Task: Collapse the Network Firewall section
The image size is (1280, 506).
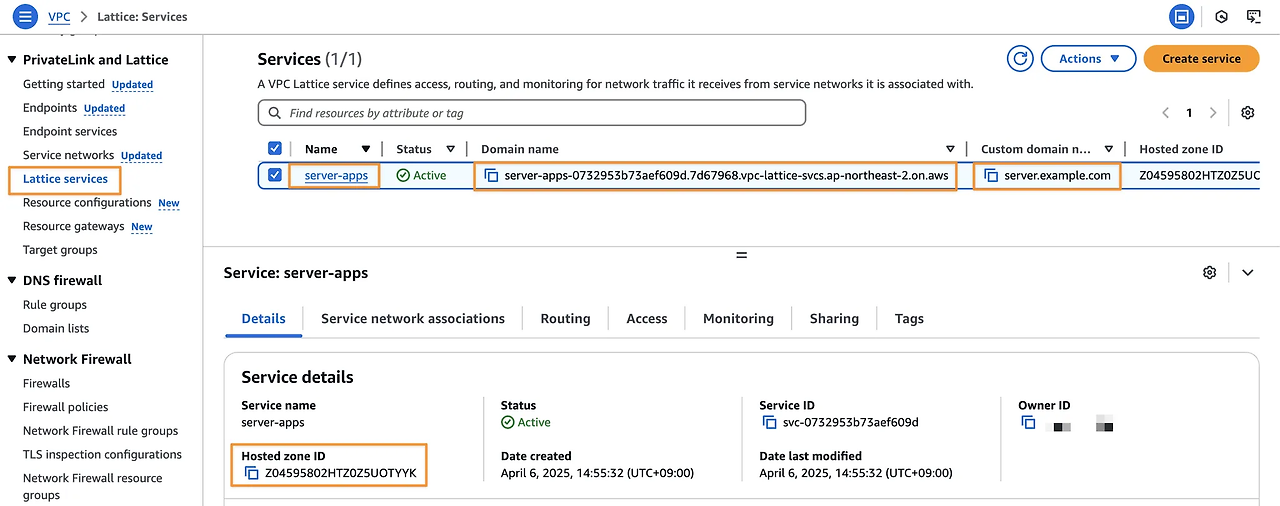Action: tap(12, 360)
